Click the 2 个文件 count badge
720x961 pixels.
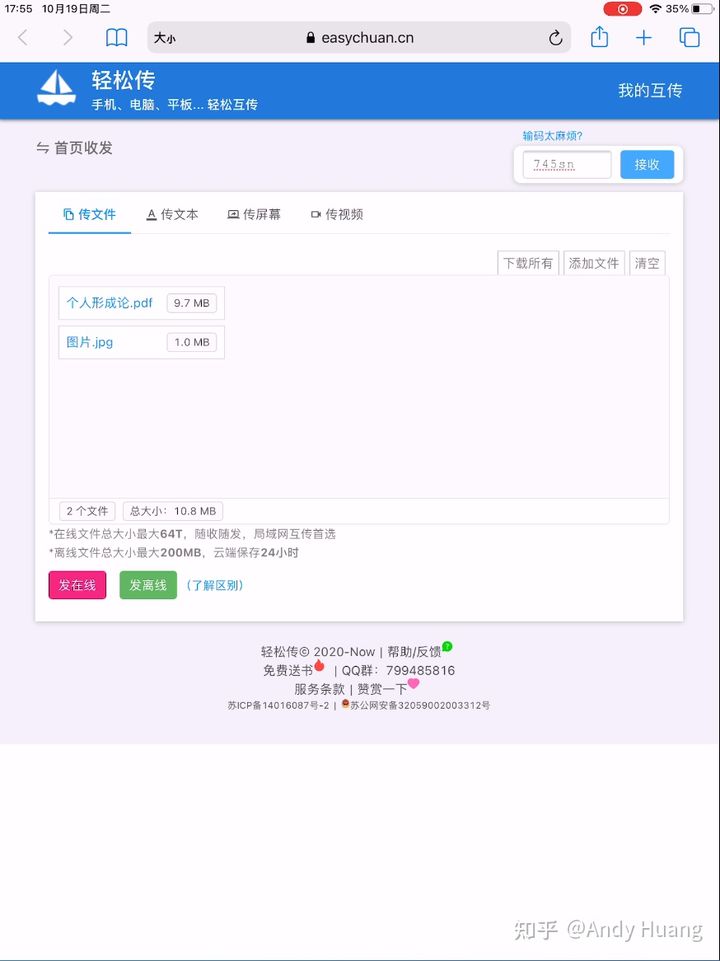pos(87,511)
